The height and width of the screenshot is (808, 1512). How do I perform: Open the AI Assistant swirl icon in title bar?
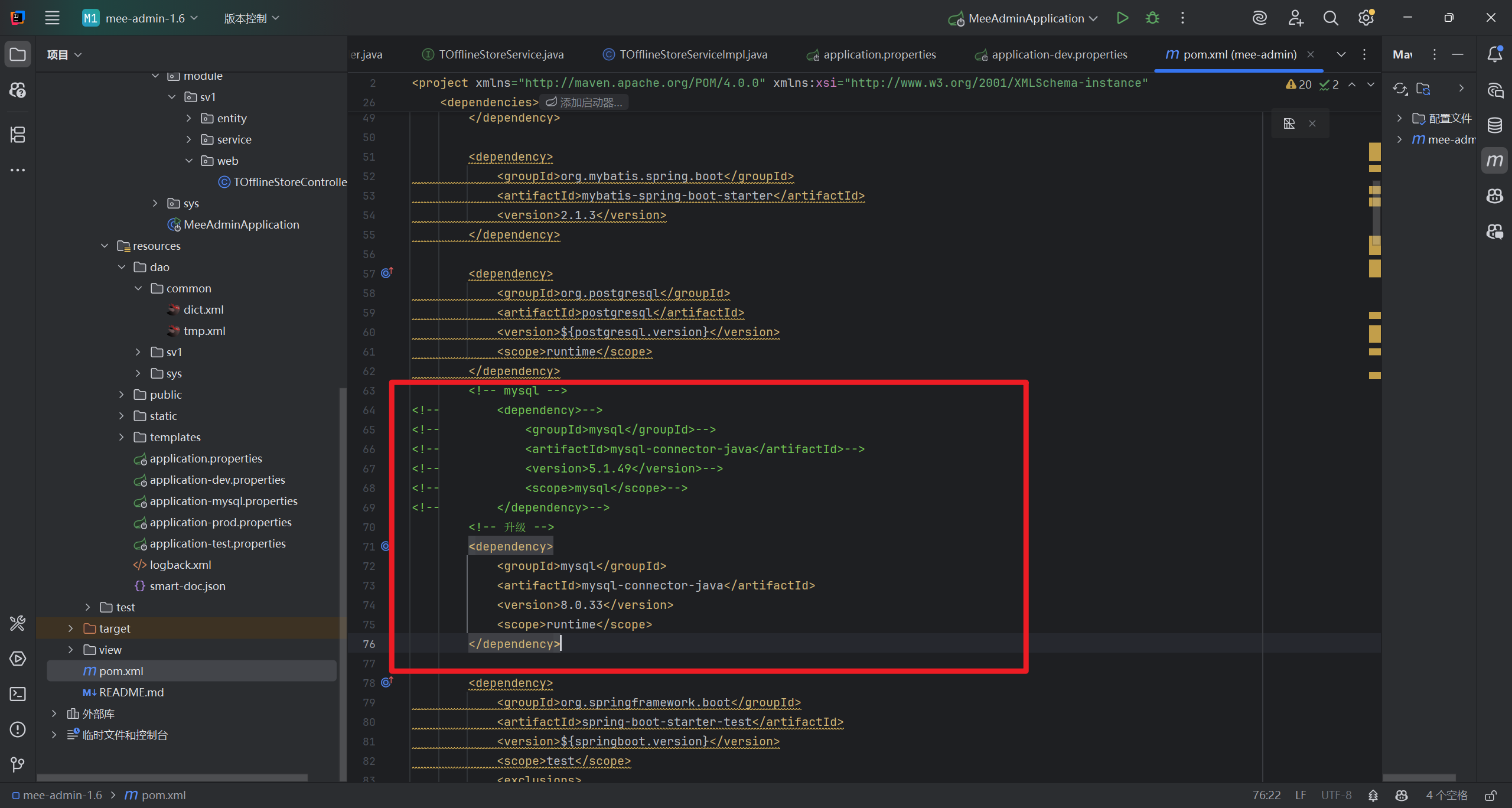coord(1259,18)
